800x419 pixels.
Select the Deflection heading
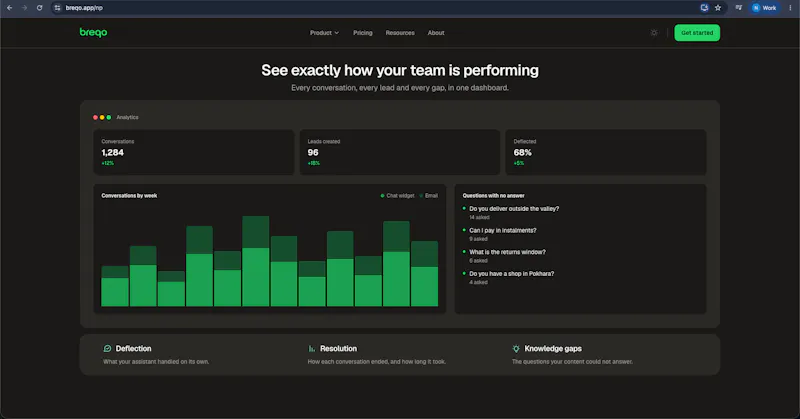pos(133,349)
